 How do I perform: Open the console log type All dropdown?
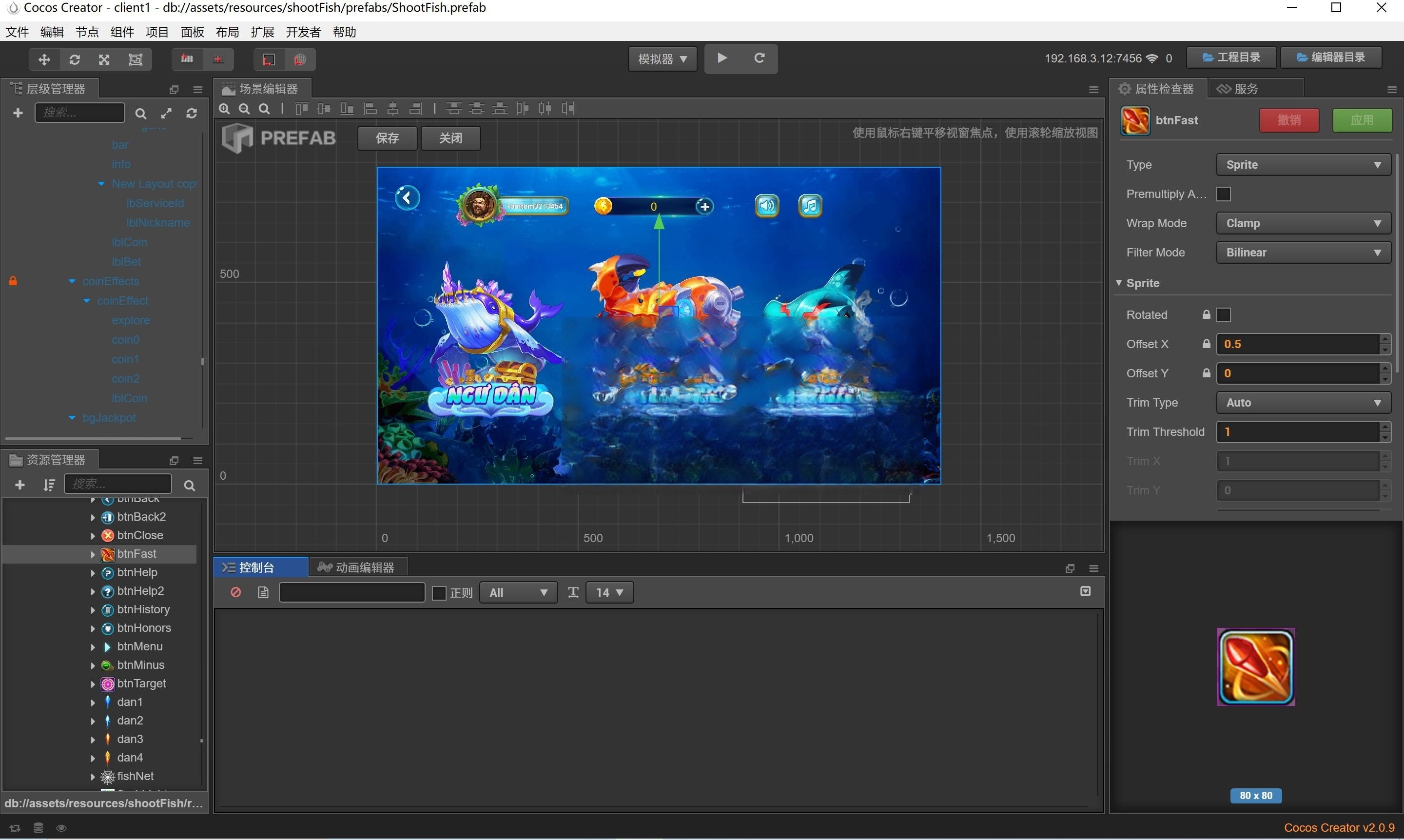(x=518, y=593)
